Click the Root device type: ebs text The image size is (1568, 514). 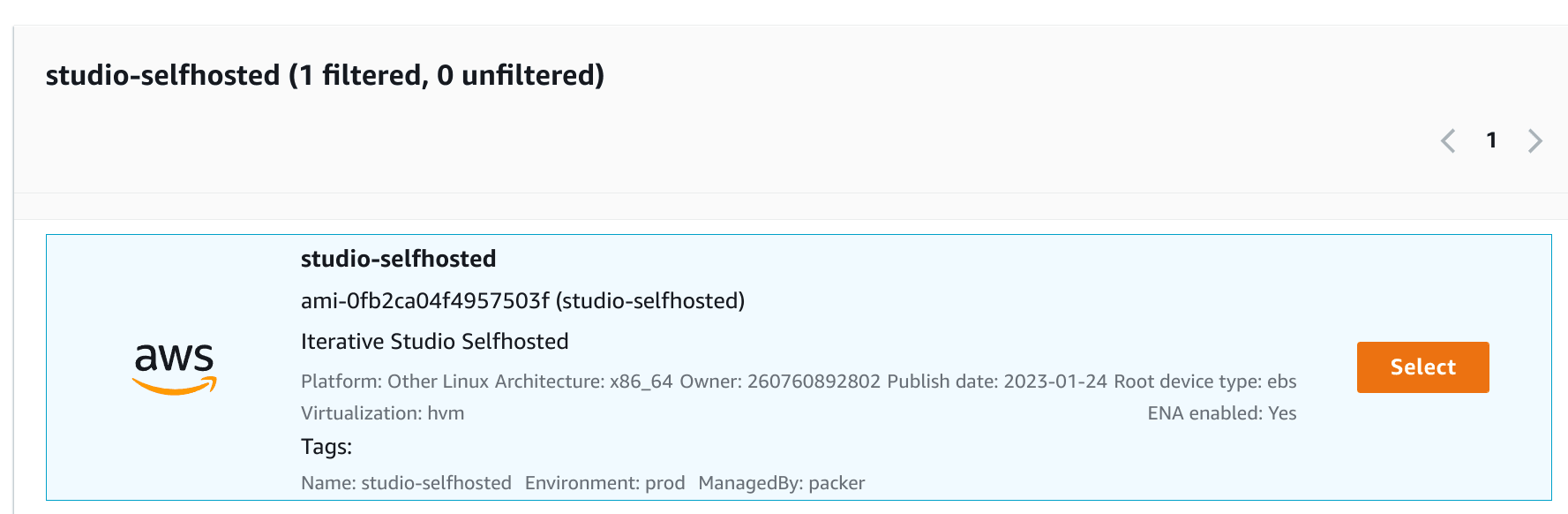[x=1205, y=382]
